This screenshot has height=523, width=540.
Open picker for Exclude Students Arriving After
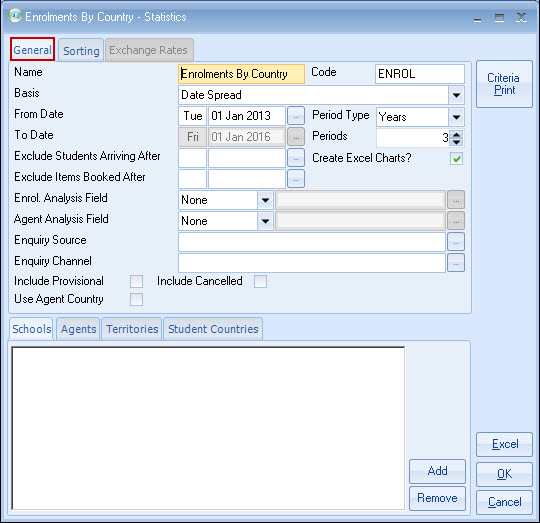coord(296,158)
